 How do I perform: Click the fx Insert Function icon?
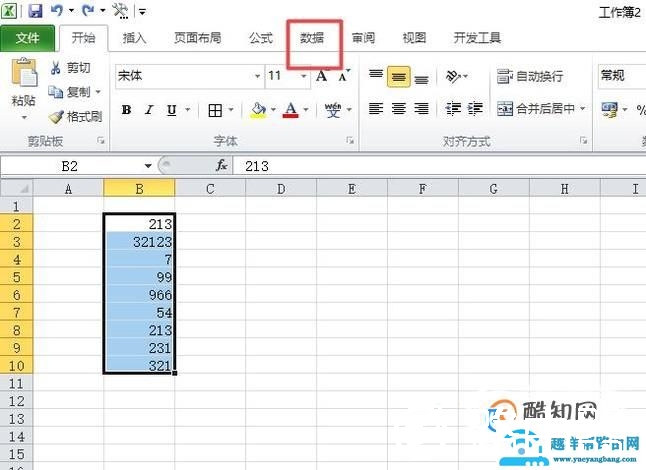point(222,166)
